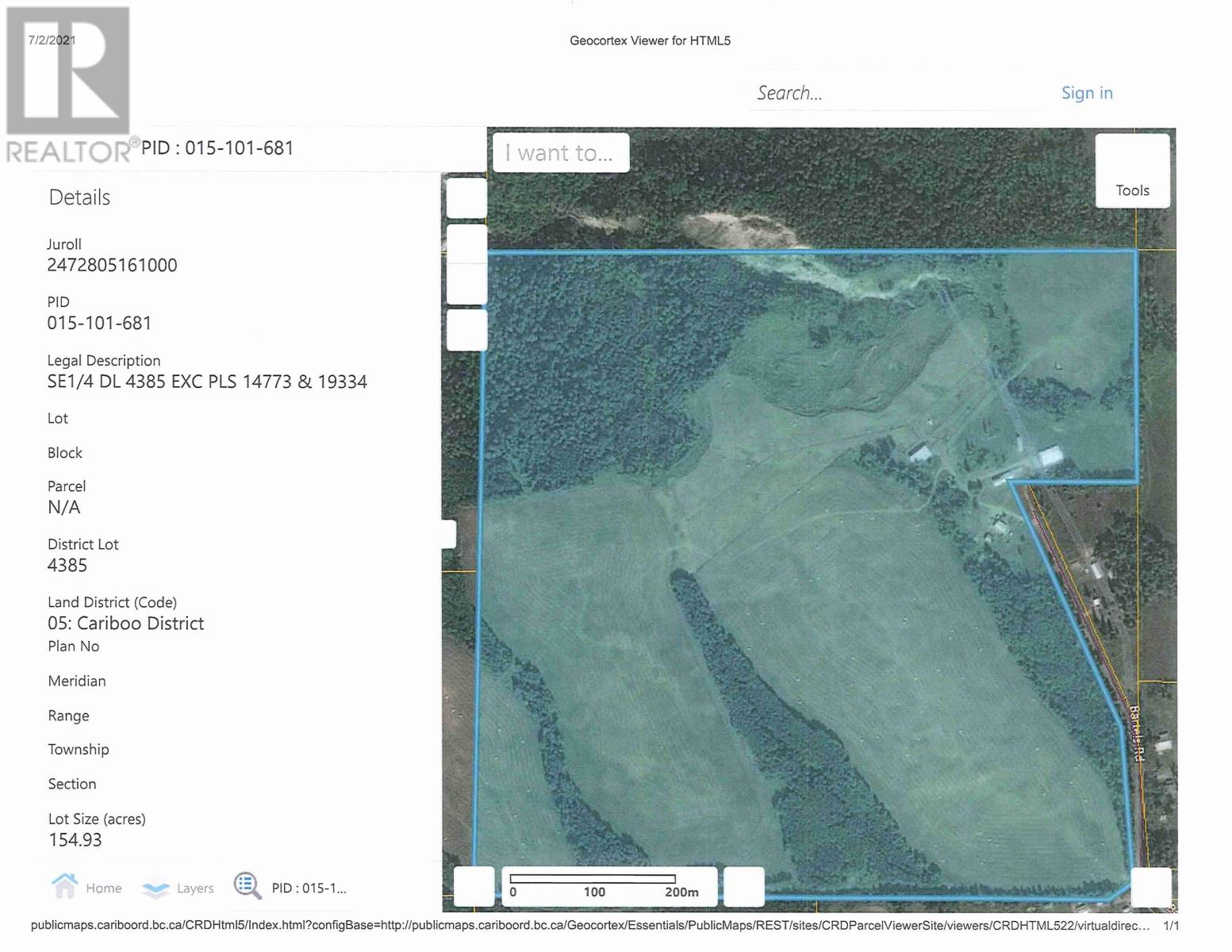Viewport: 1232px width, 952px height.
Task: Open the truncated "PID : 015-1..." tab
Action: (x=309, y=888)
